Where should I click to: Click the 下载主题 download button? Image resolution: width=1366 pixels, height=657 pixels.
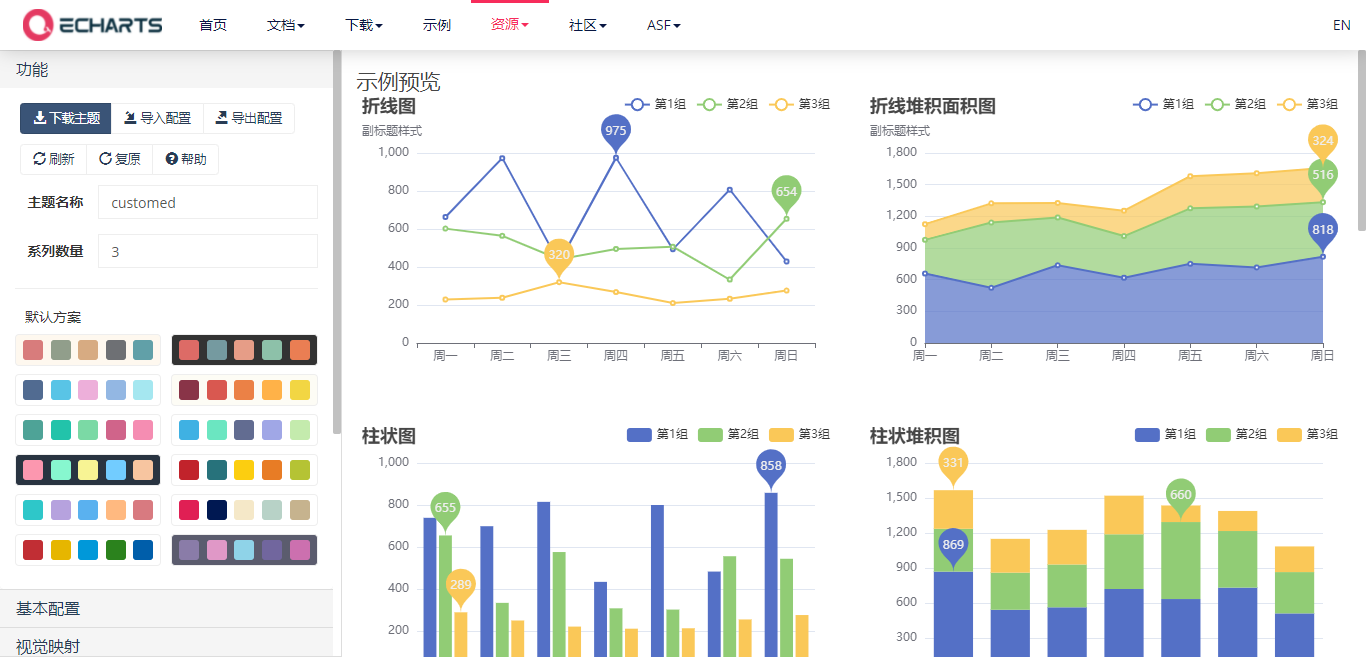point(66,118)
